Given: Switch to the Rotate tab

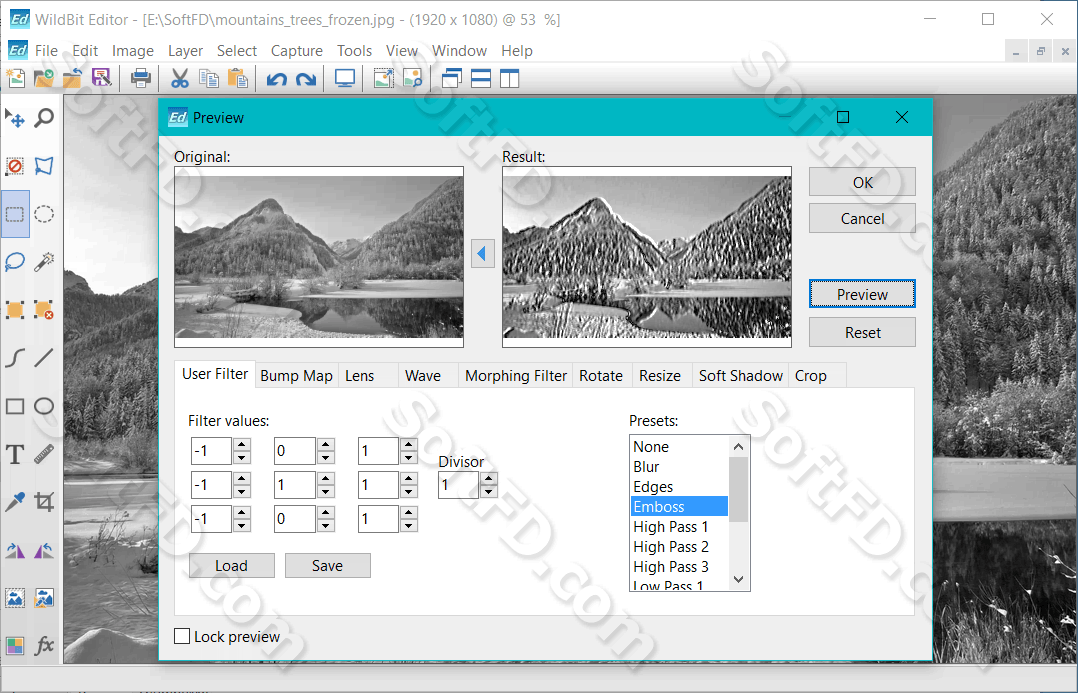Looking at the screenshot, I should 601,375.
